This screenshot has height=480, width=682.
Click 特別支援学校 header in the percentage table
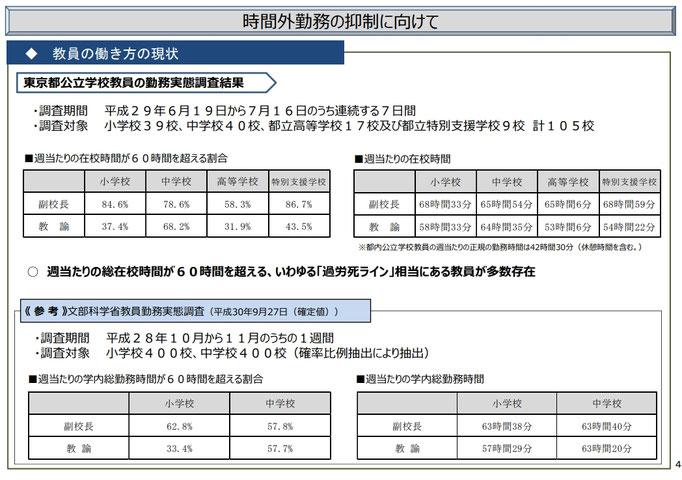(299, 182)
